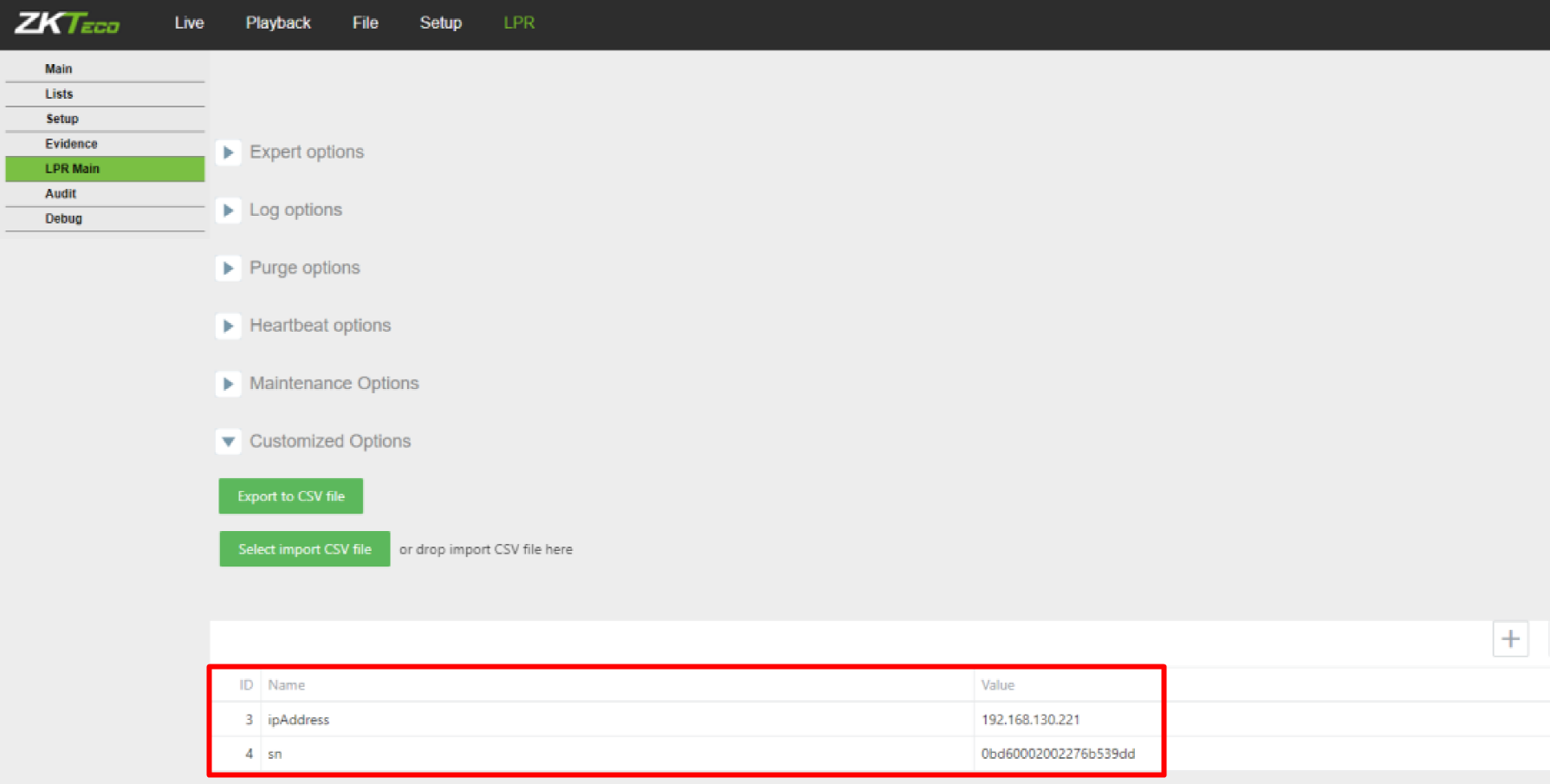Screen dimensions: 1550x784
Task: Select the LPR Main sidebar item
Action: click(105, 169)
